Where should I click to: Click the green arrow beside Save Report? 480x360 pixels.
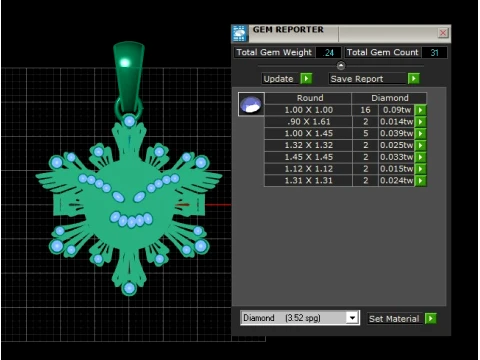pos(414,79)
